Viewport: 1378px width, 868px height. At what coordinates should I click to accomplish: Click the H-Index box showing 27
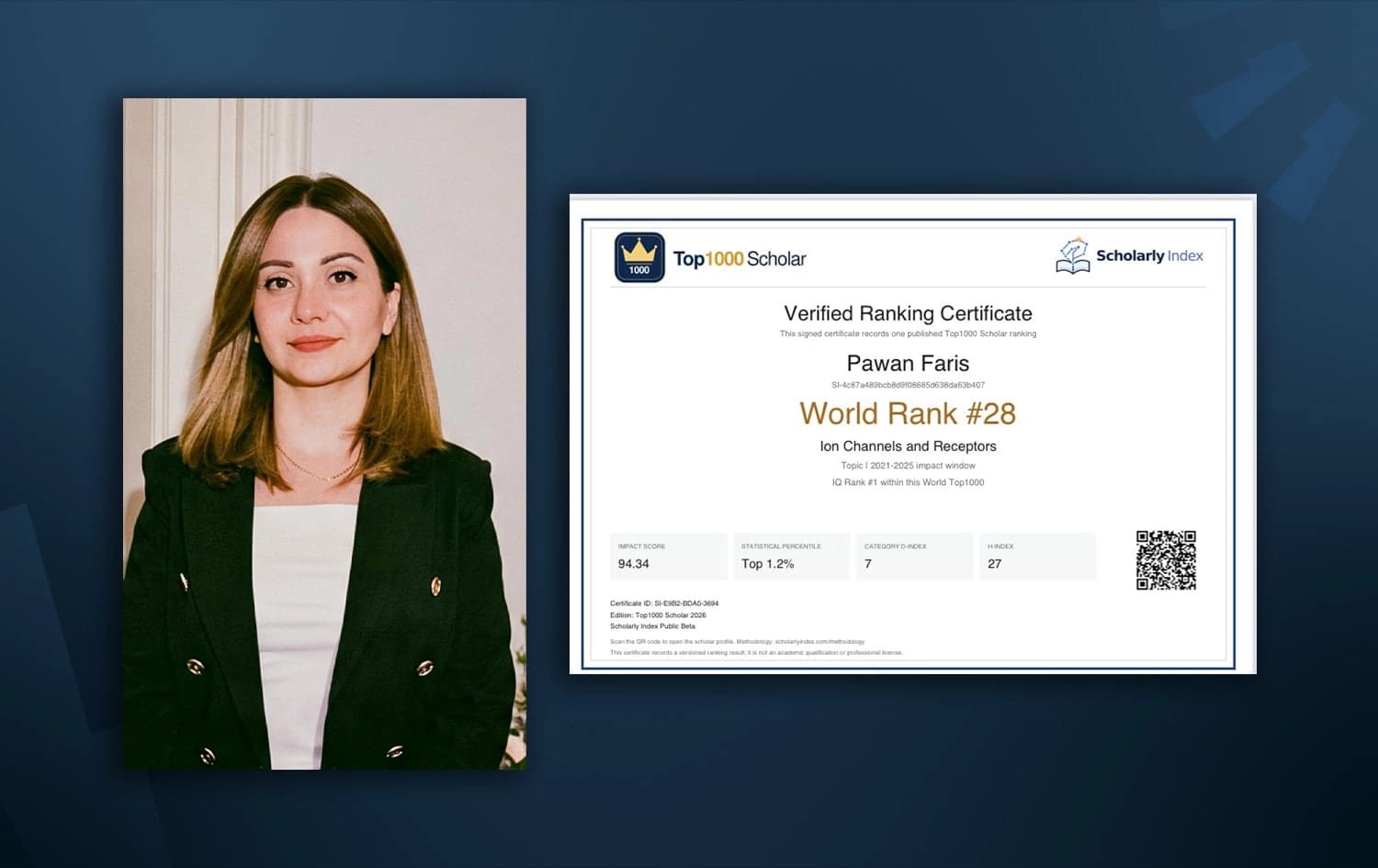1038,556
